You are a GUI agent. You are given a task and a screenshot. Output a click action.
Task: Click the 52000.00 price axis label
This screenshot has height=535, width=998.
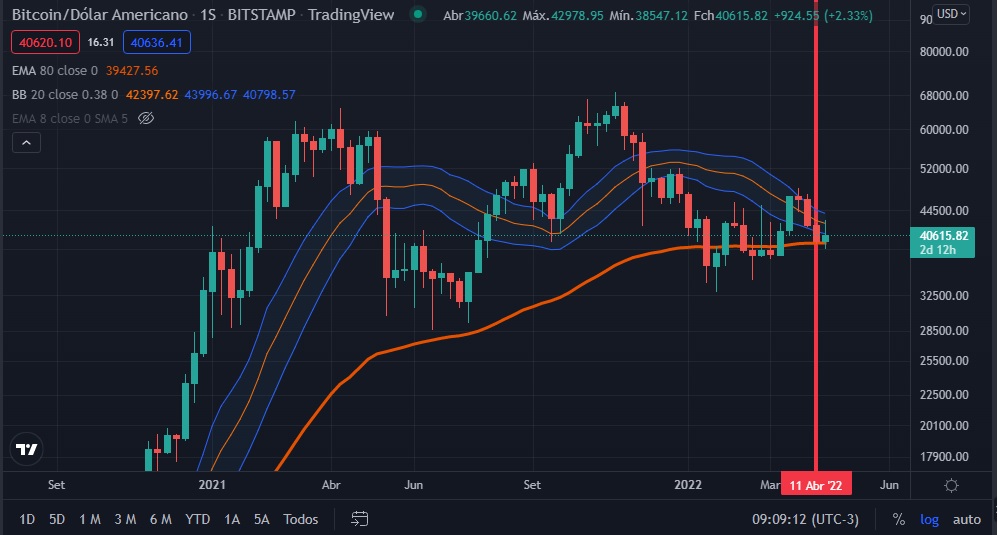click(x=944, y=169)
